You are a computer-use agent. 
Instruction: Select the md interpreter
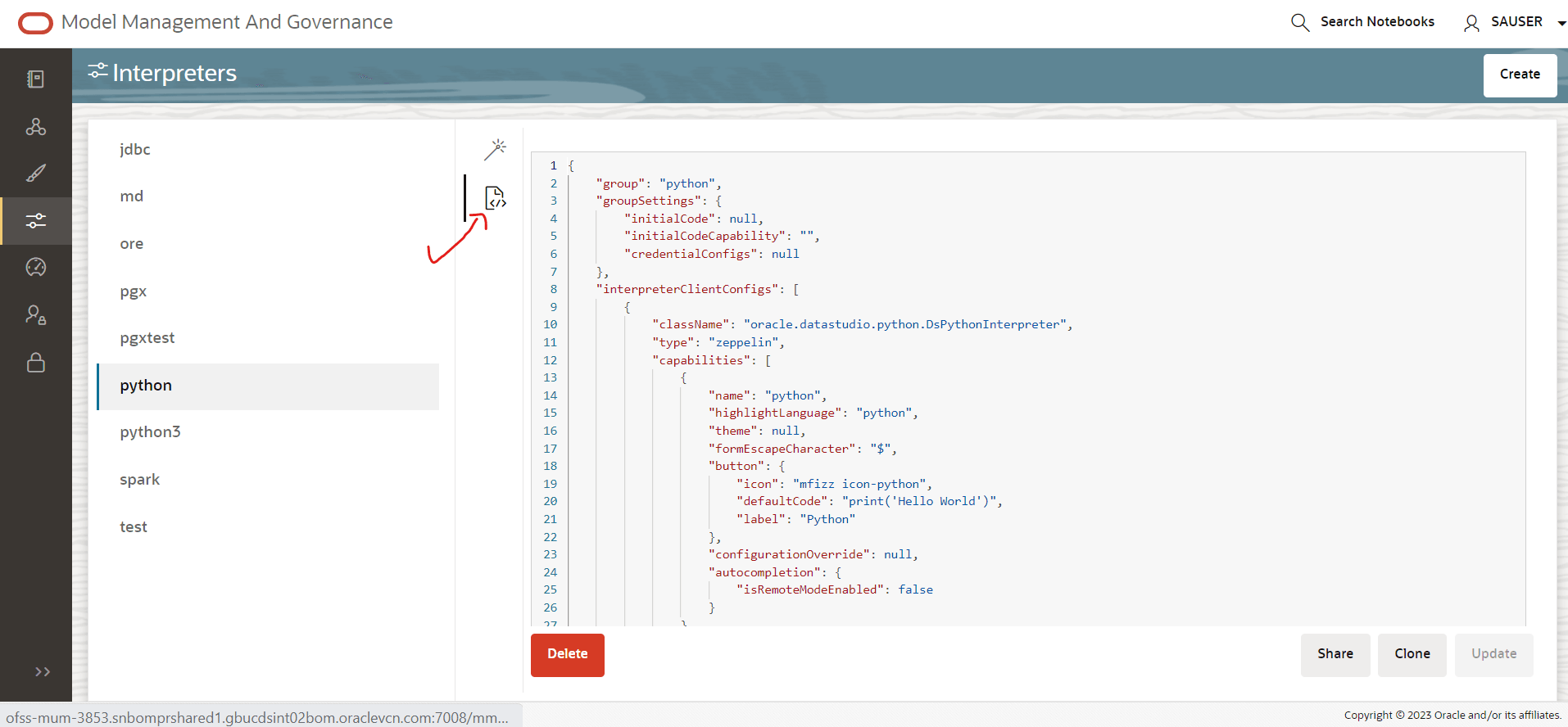pyautogui.click(x=268, y=196)
